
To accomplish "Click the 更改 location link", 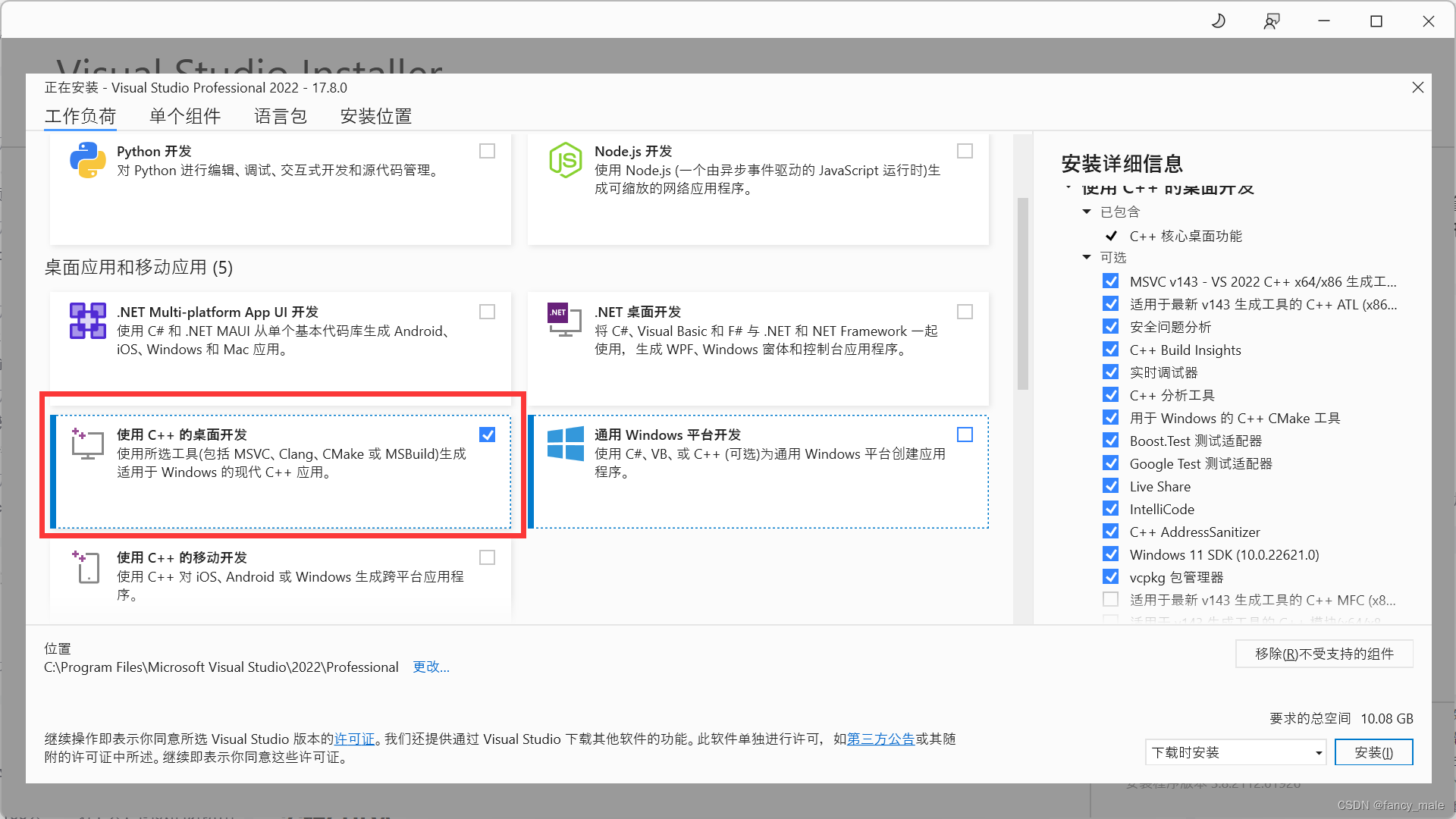I will point(431,667).
